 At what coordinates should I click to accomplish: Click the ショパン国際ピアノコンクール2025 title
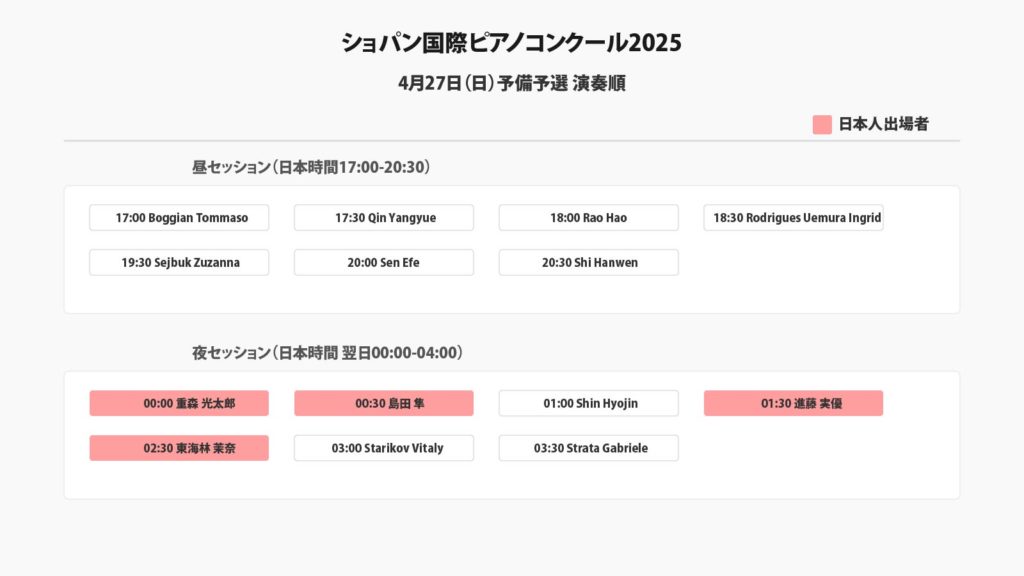[x=511, y=43]
